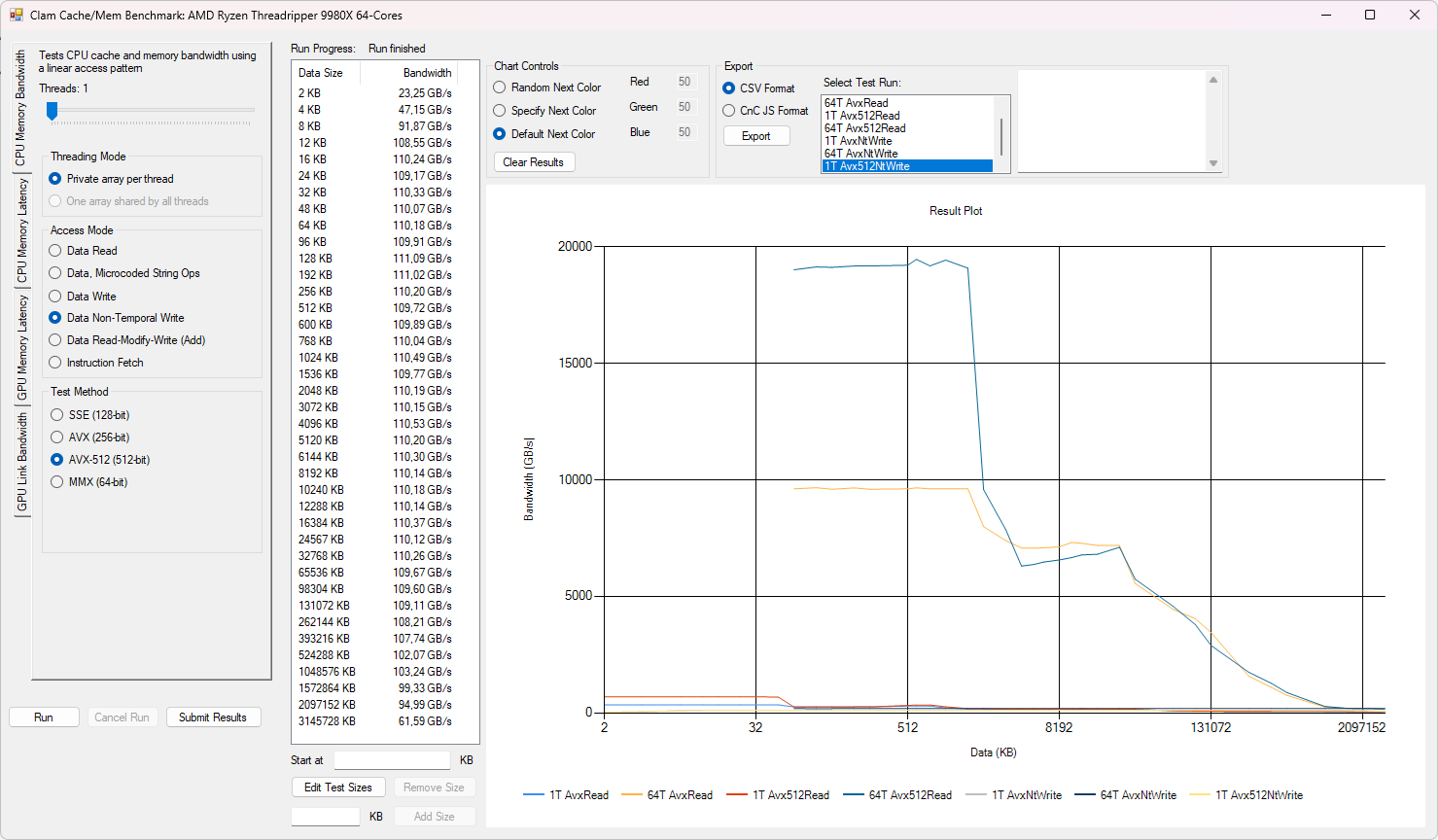Click the Start at KB input field

[393, 760]
